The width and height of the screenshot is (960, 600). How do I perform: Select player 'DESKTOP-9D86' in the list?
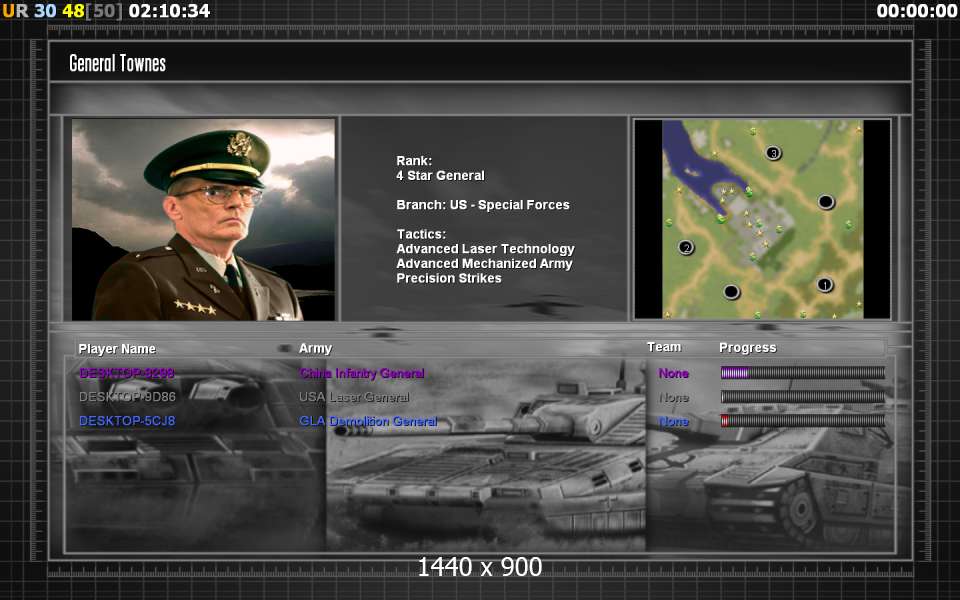127,397
